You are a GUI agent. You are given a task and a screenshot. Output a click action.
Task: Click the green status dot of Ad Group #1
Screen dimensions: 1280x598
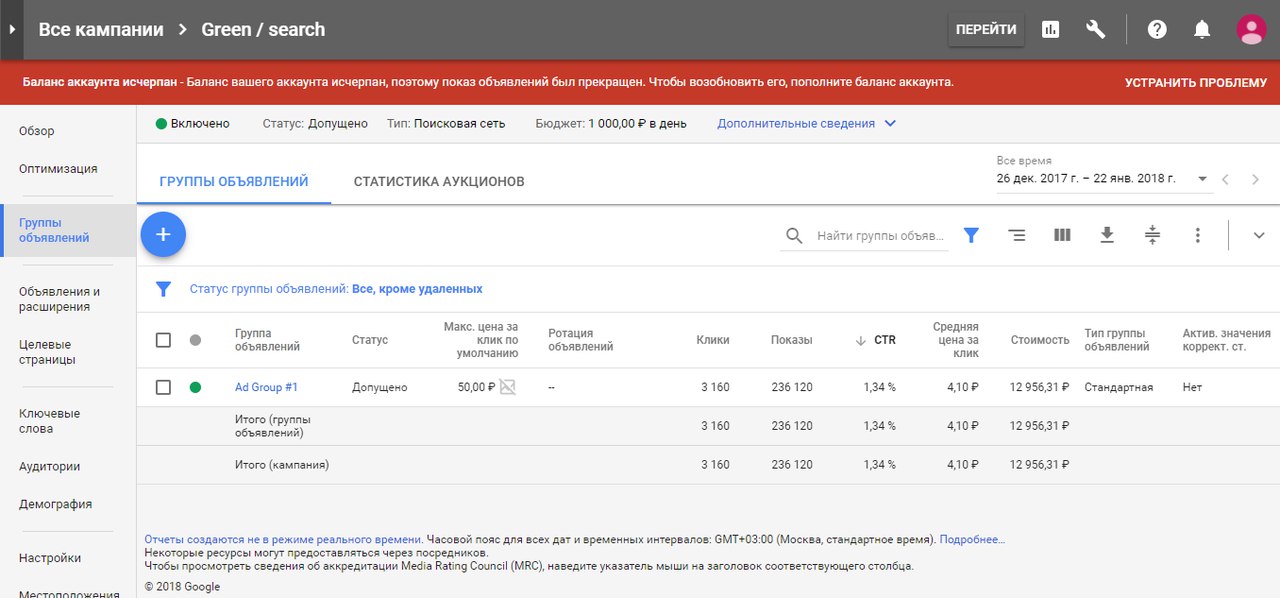(195, 387)
